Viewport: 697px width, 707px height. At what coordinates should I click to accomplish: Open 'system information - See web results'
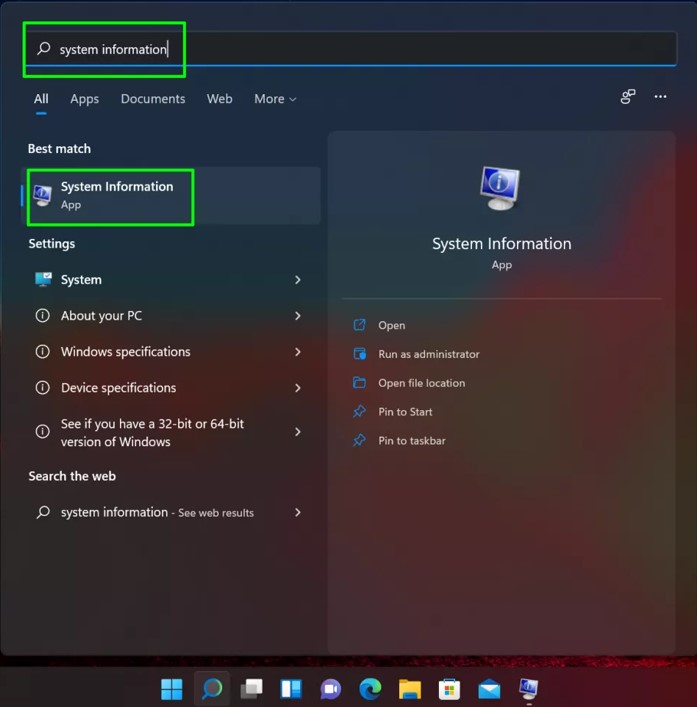tap(169, 512)
